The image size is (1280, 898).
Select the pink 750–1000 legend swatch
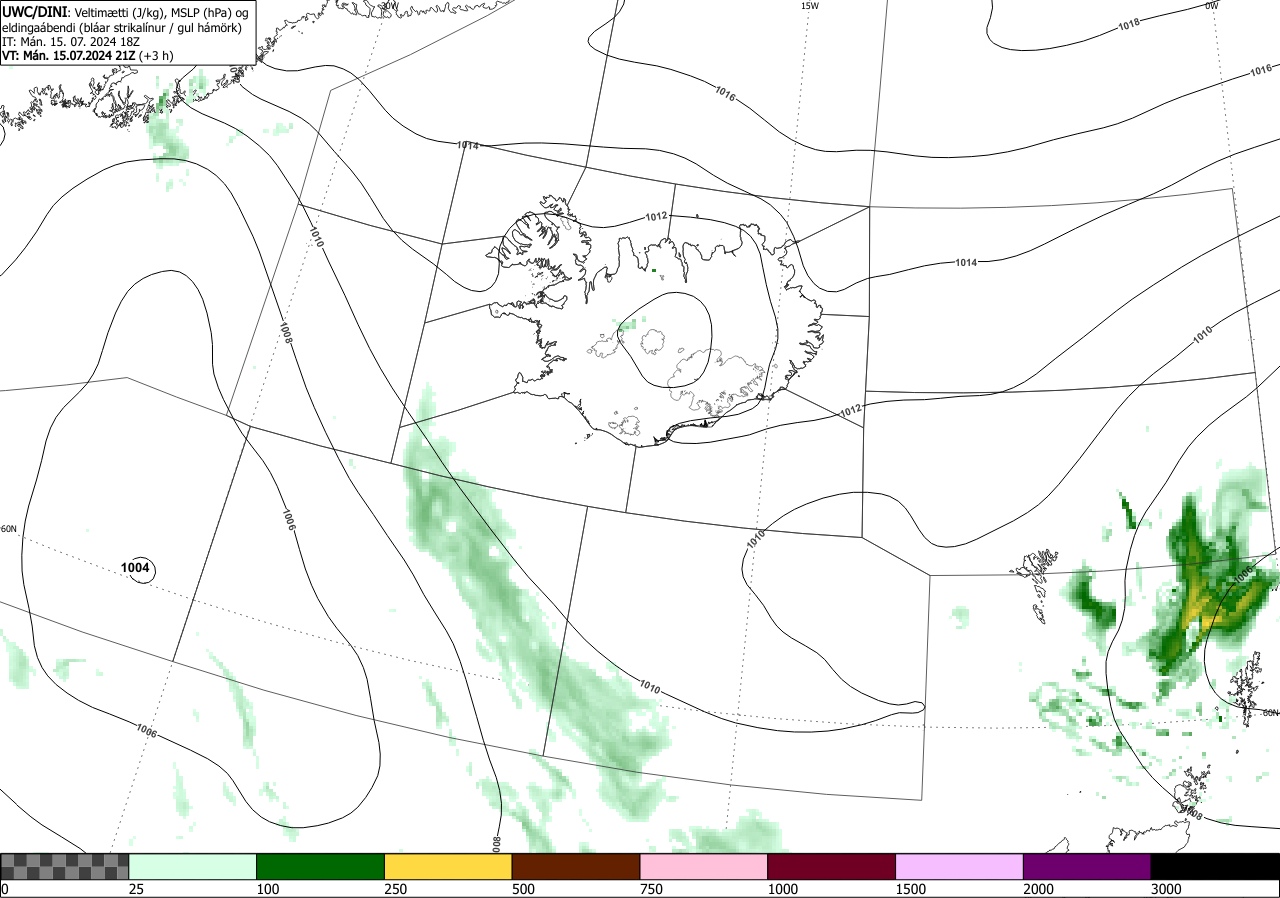coord(704,866)
